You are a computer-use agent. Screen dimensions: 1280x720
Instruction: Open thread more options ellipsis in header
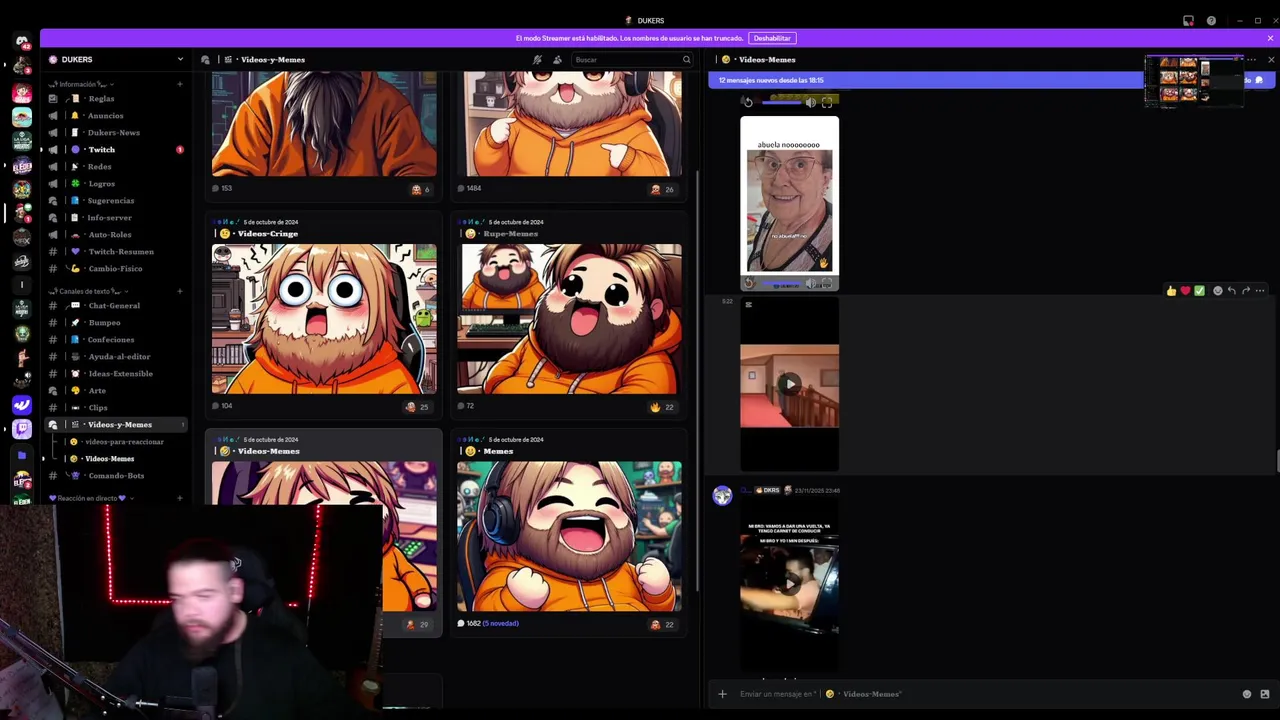(1250, 59)
